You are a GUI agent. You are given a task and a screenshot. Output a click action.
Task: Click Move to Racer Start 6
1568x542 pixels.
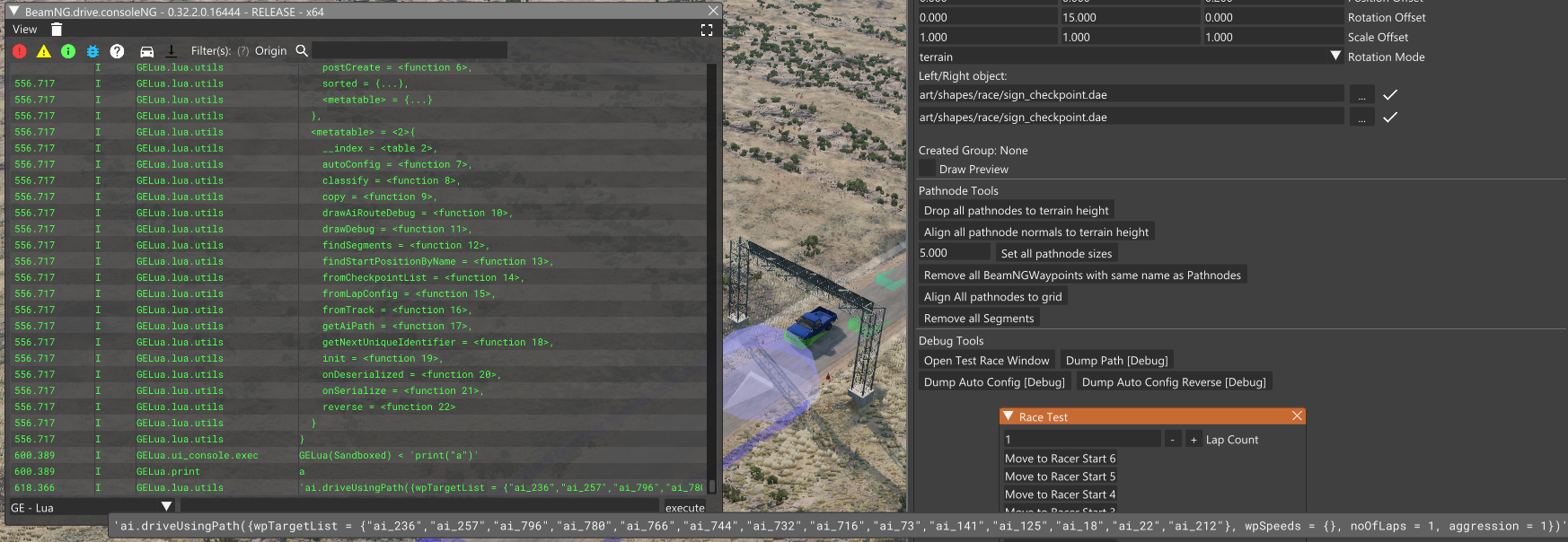1060,459
